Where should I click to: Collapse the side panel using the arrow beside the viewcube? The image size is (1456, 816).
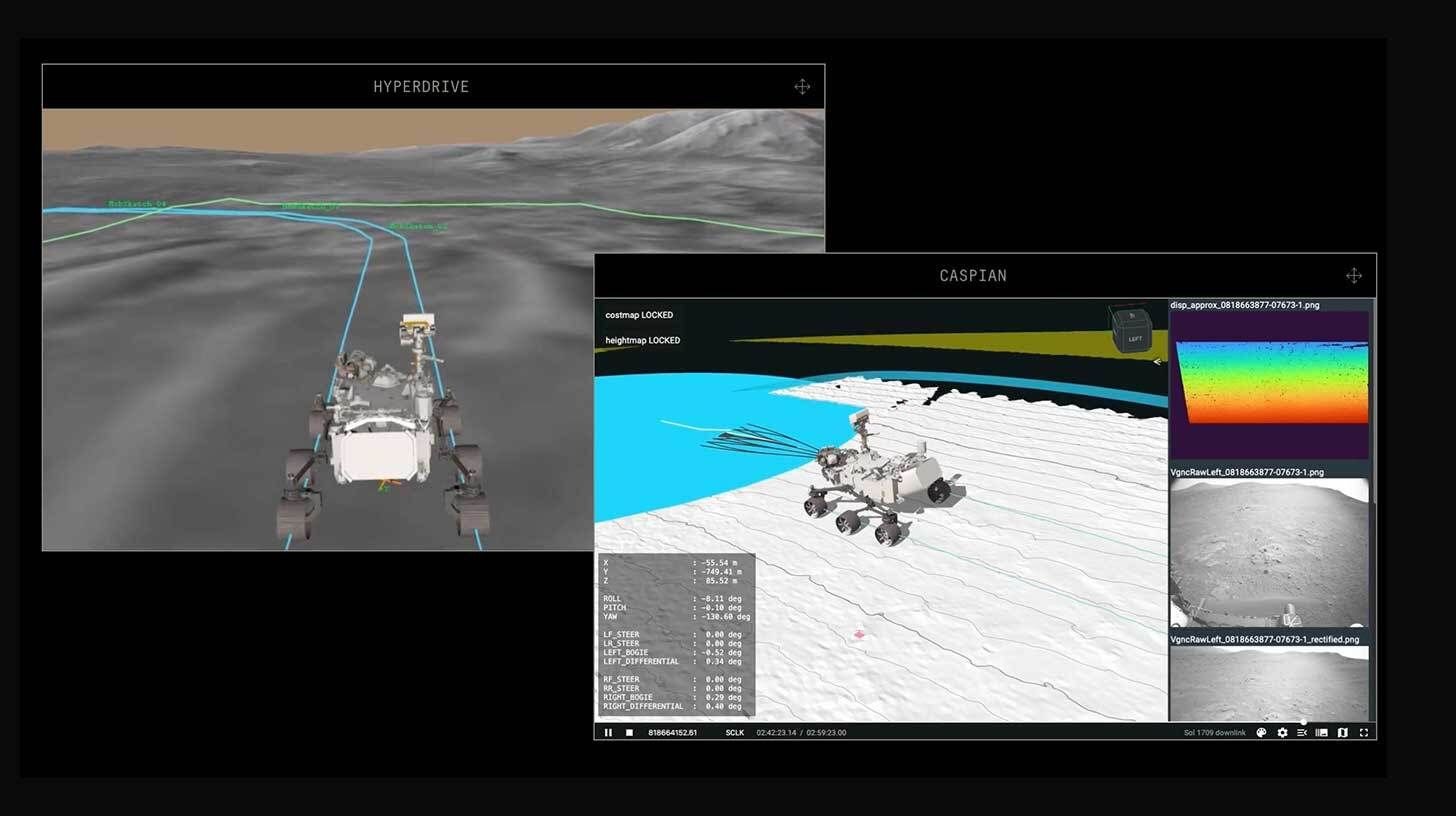pyautogui.click(x=1158, y=361)
